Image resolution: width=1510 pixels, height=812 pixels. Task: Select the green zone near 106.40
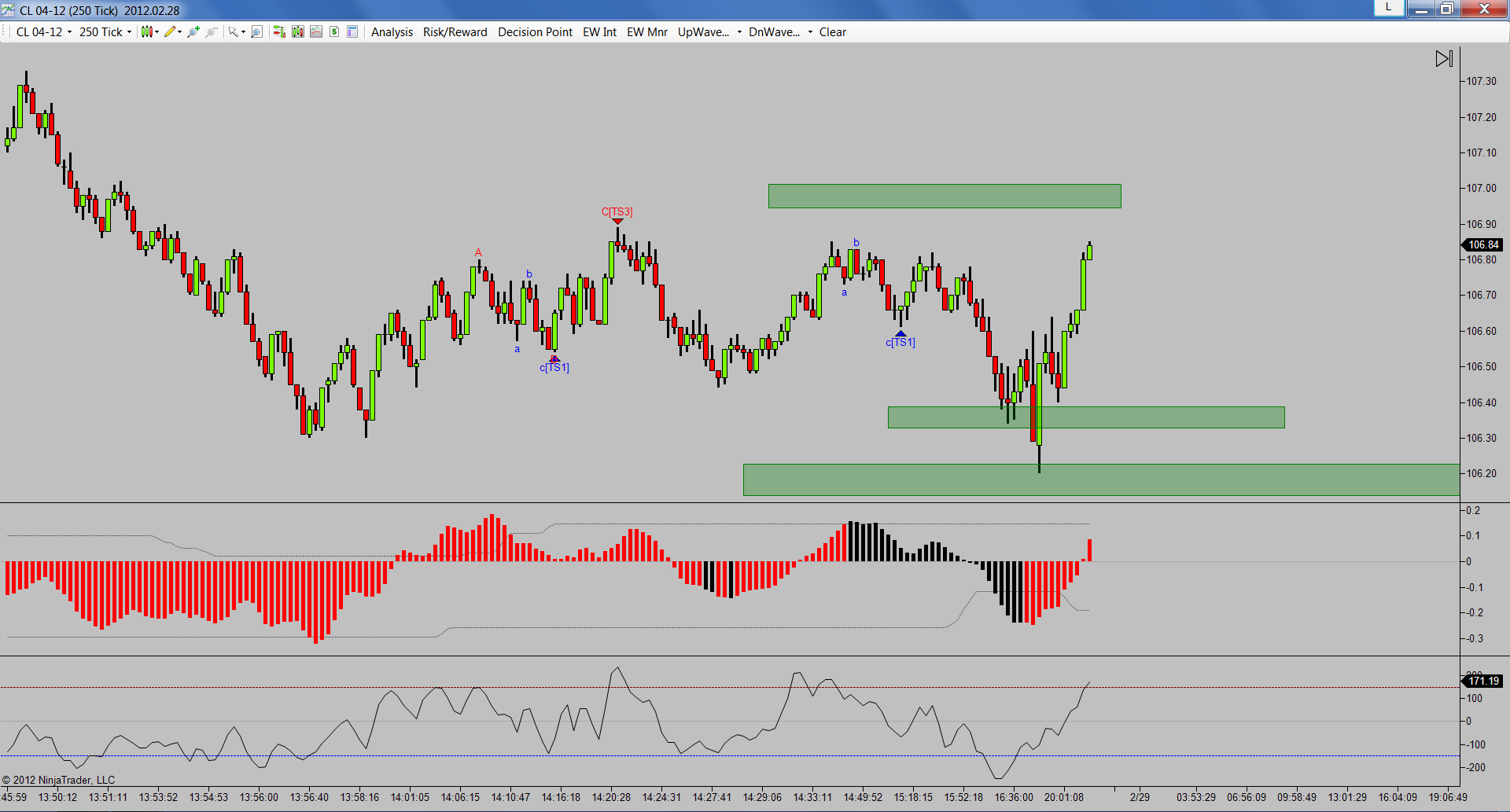coord(1086,417)
